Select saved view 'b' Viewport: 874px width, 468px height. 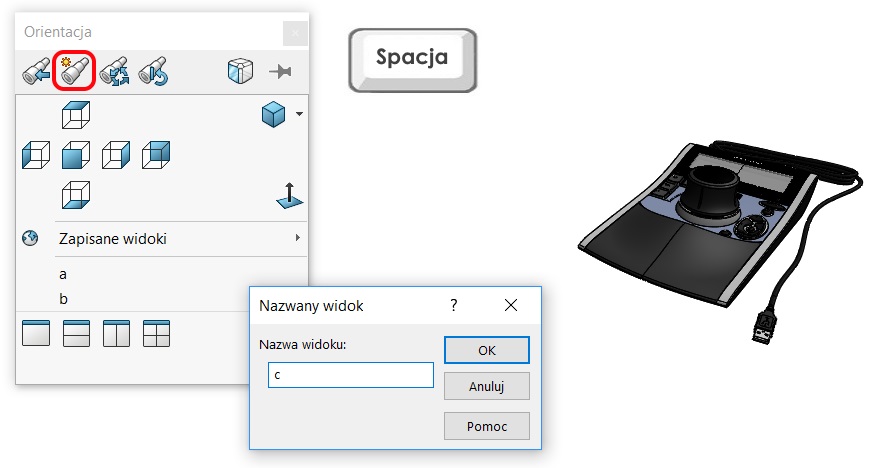tap(63, 299)
